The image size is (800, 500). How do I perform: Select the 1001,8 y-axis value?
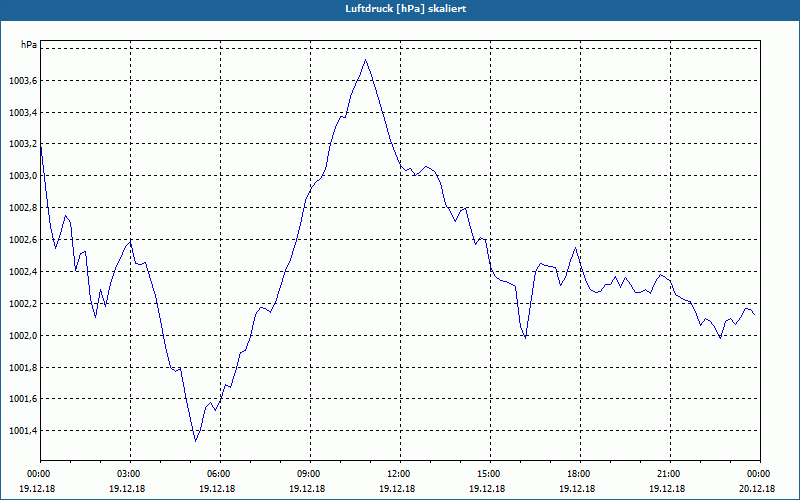(23, 367)
